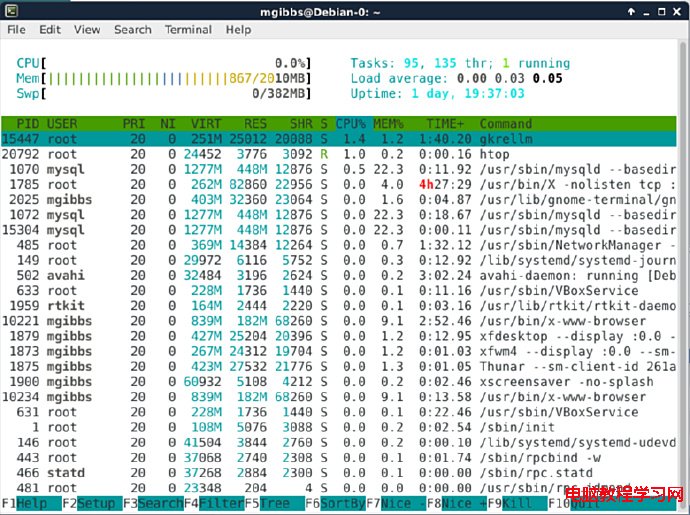The width and height of the screenshot is (690, 515).
Task: Click the Mem usage meter bar
Action: pos(164,78)
